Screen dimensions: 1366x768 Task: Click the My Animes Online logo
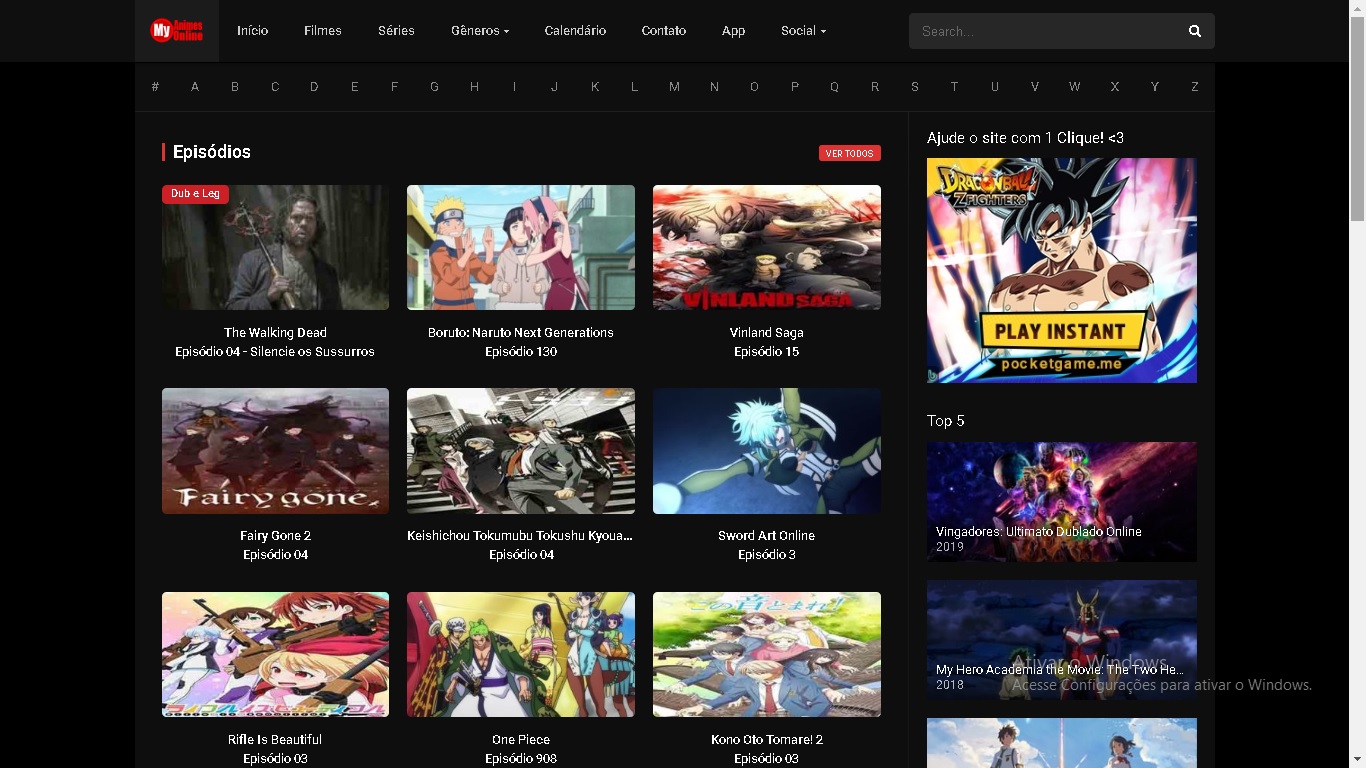[177, 31]
